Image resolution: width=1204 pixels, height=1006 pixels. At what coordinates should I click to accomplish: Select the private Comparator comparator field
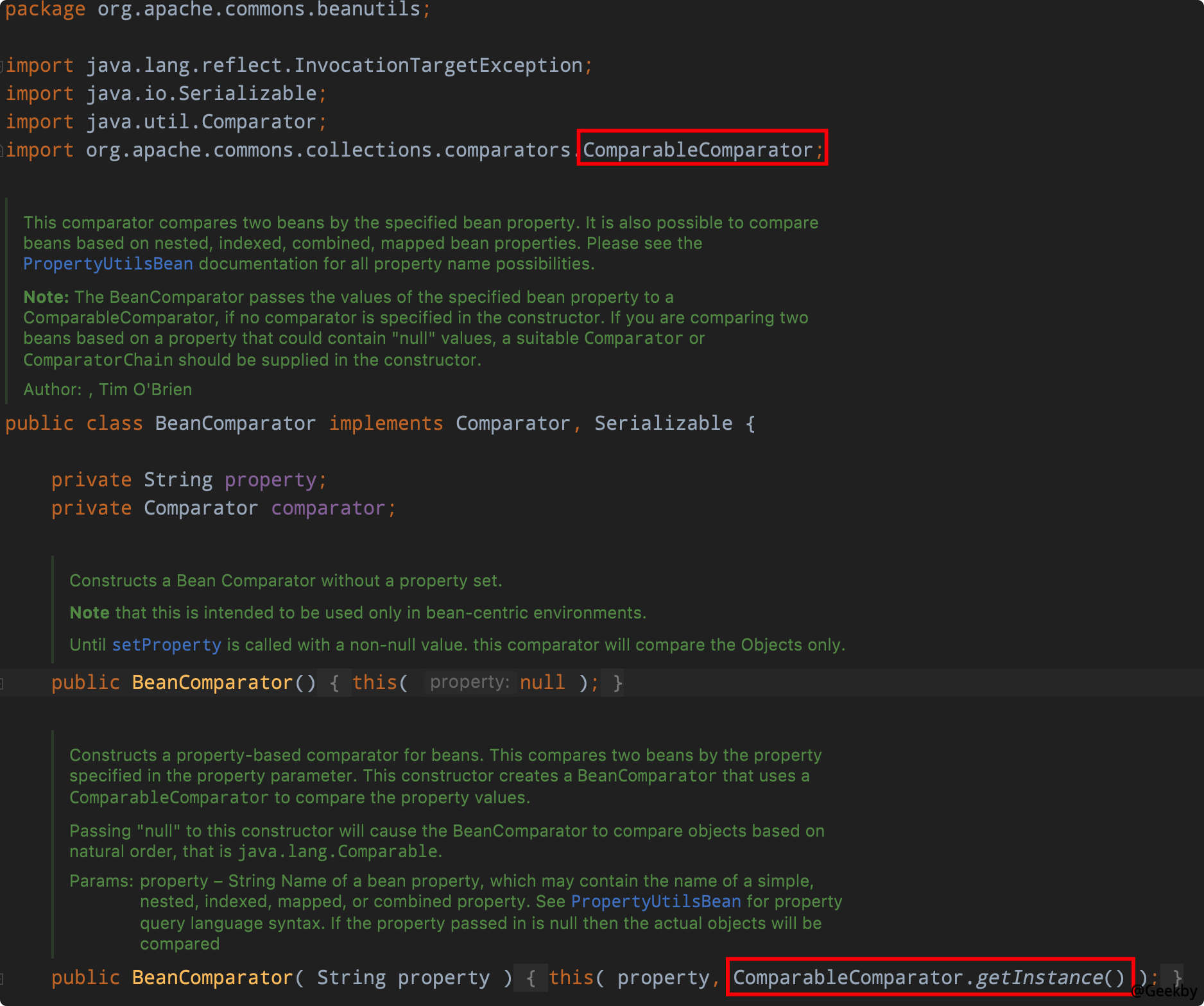pos(223,507)
